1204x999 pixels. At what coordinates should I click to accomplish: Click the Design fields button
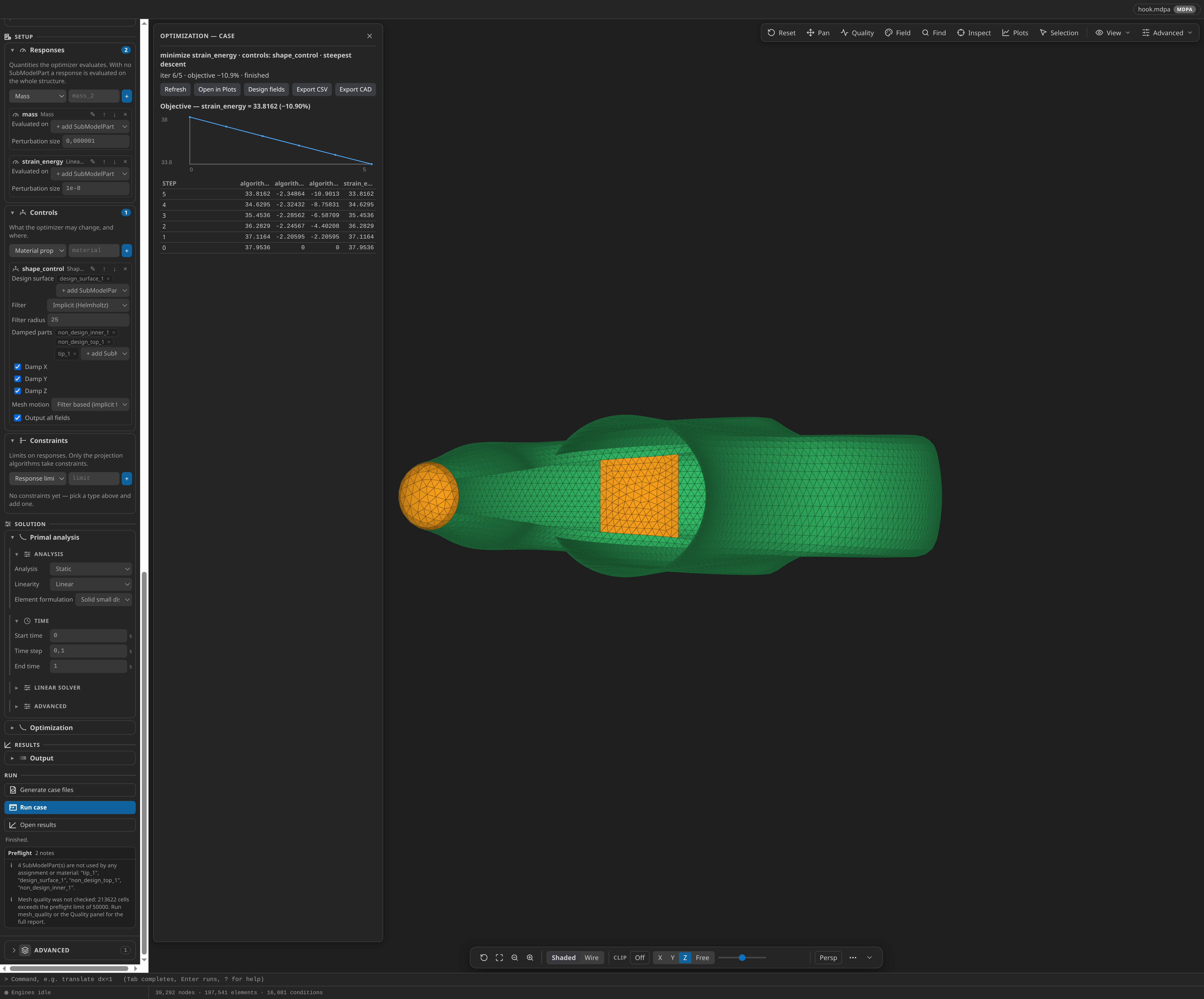(x=266, y=90)
